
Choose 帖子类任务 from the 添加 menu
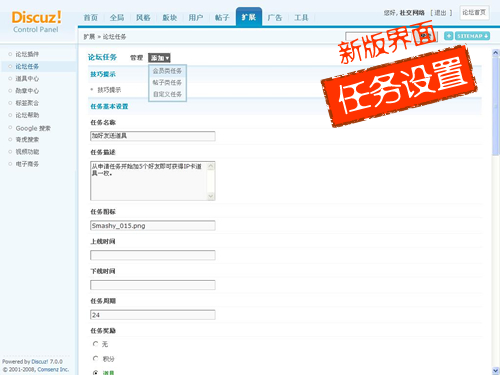click(x=167, y=82)
